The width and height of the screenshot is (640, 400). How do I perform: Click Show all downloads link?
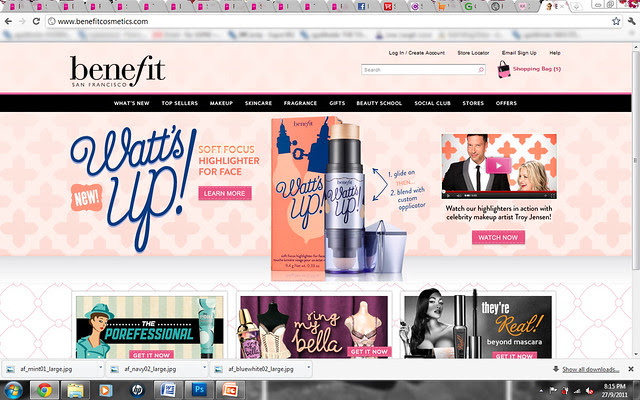[591, 369]
